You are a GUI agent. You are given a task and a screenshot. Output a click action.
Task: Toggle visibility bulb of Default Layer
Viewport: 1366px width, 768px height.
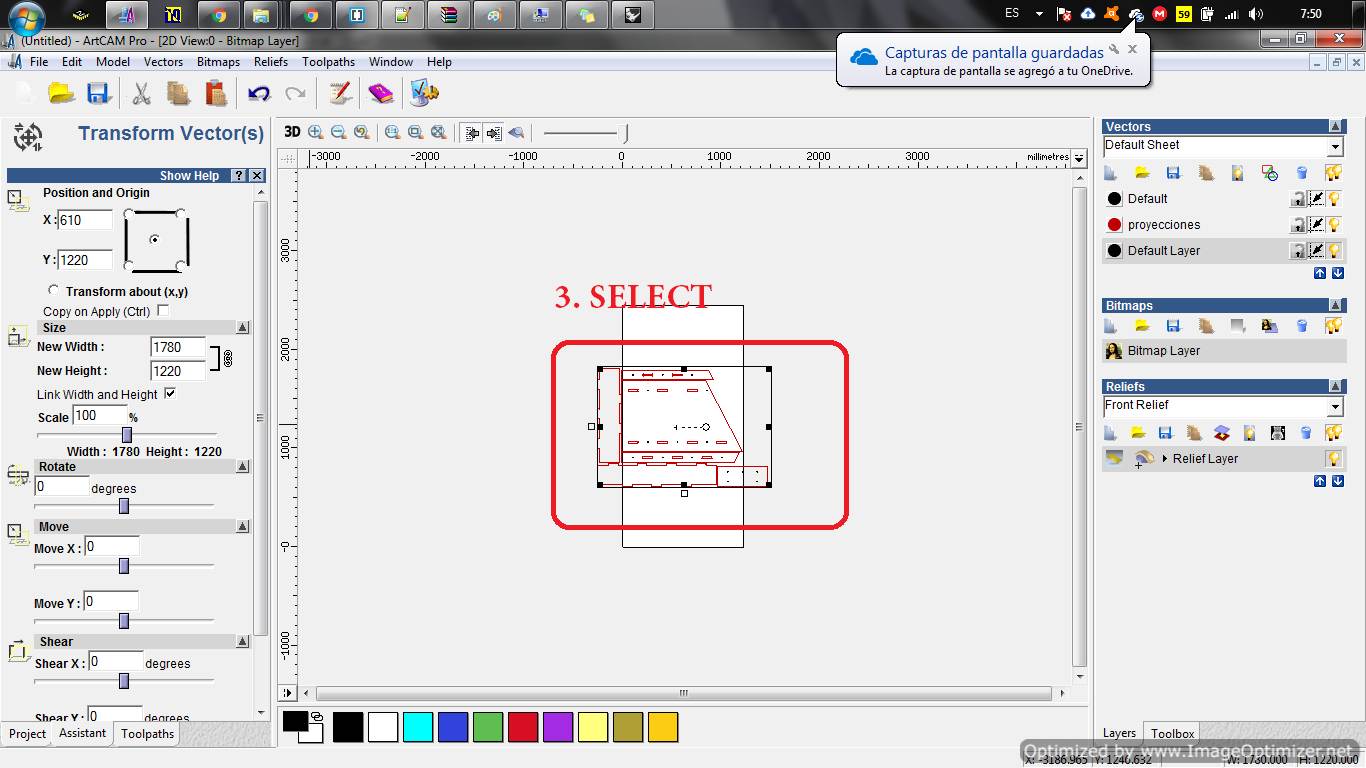tap(1333, 251)
